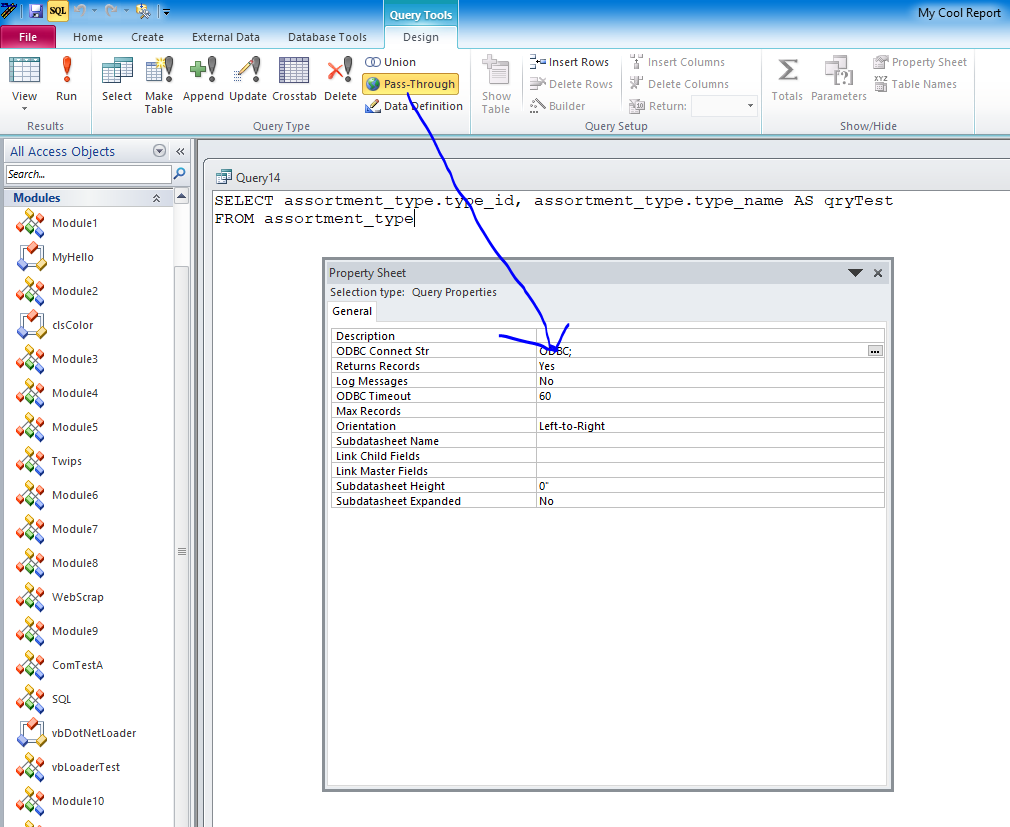The image size is (1010, 827).
Task: Click the SQL icon in quick access toolbar
Action: (x=57, y=11)
